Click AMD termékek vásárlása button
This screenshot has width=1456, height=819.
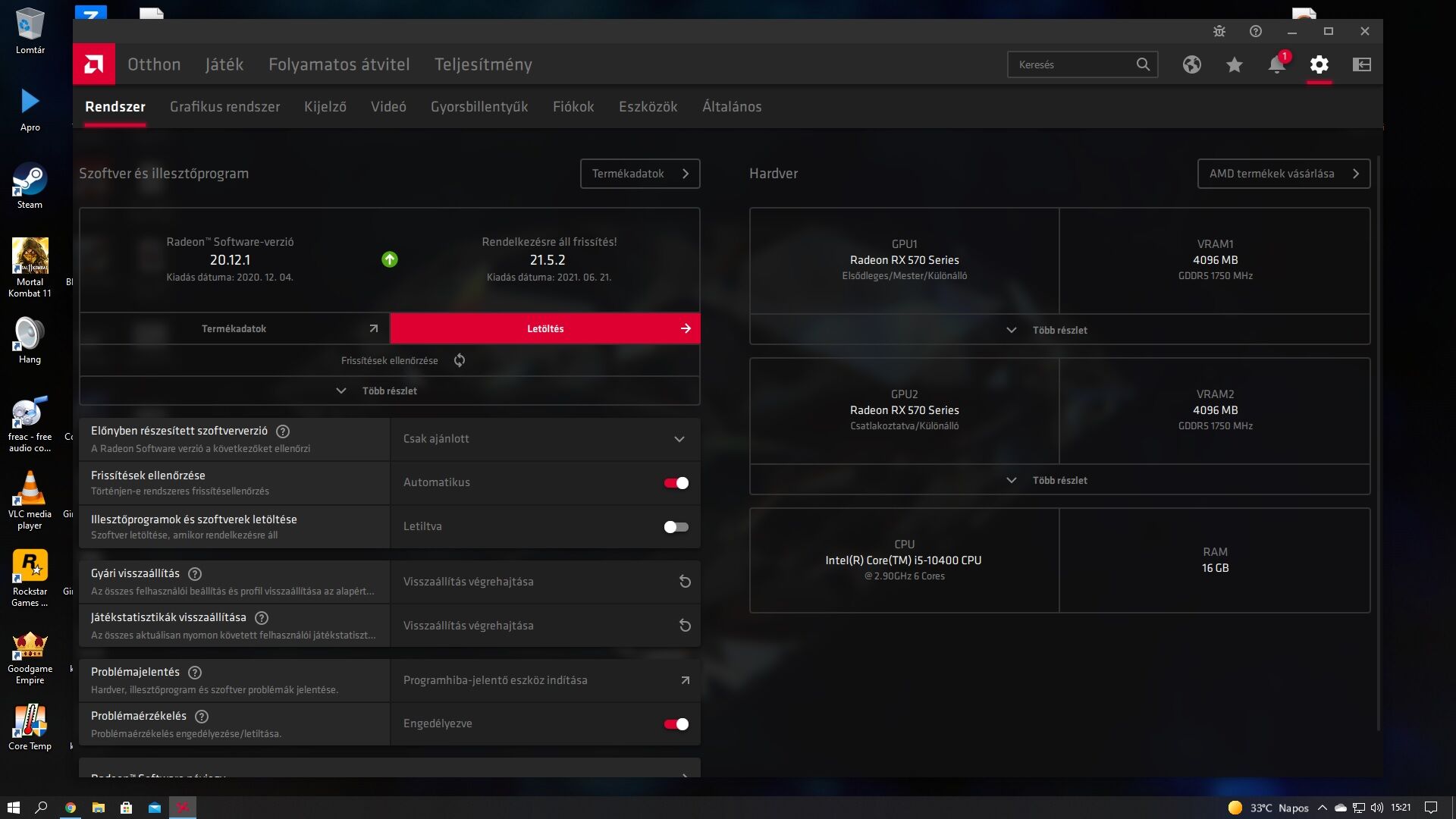pos(1284,174)
